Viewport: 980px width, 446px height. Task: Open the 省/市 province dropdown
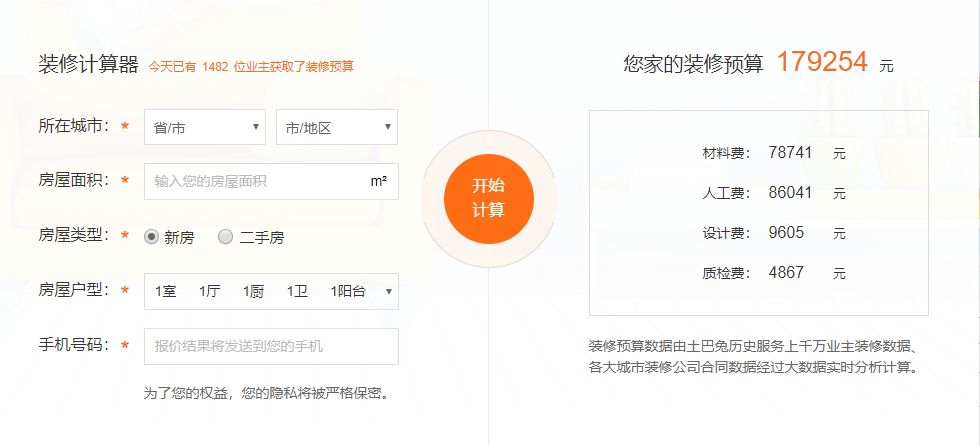point(205,127)
